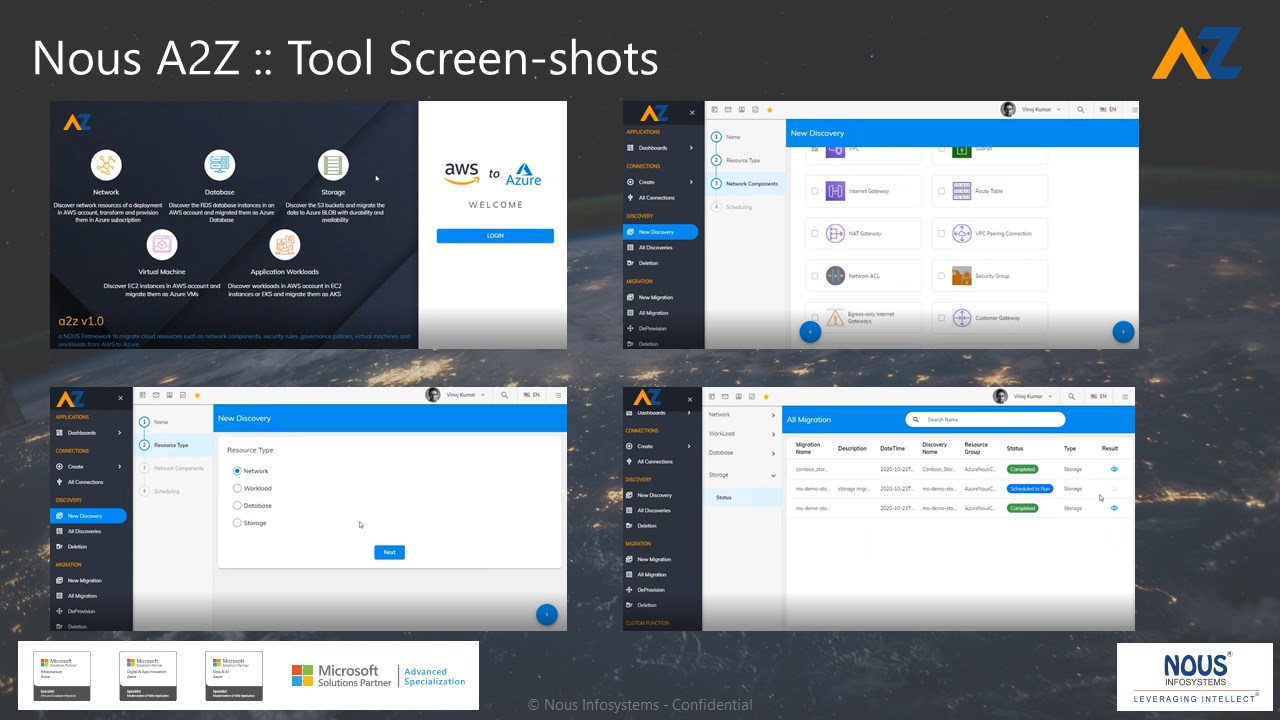
Task: Click yellow star favorite icon in All Migration screen
Action: click(x=765, y=397)
